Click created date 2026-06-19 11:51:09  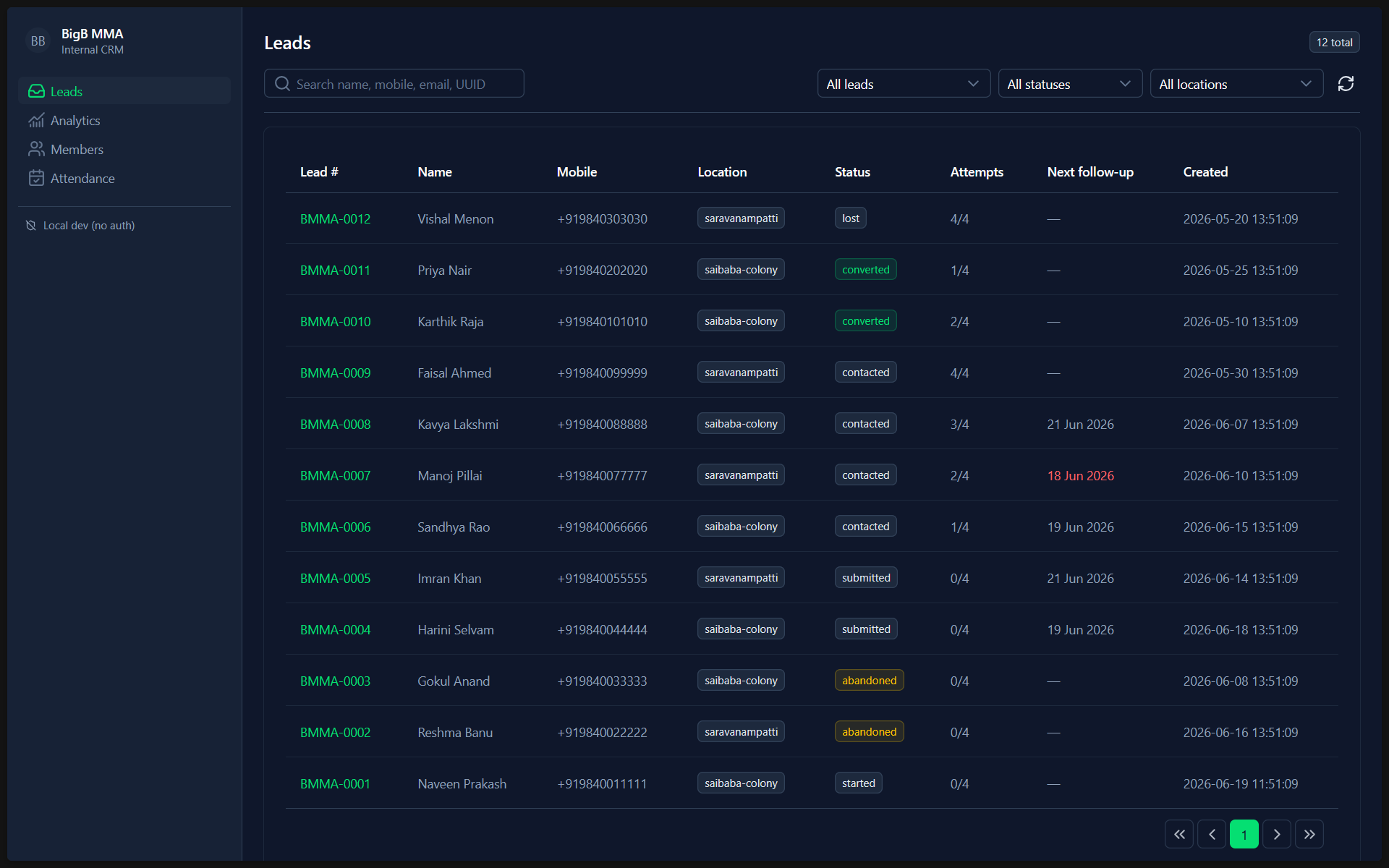1240,783
